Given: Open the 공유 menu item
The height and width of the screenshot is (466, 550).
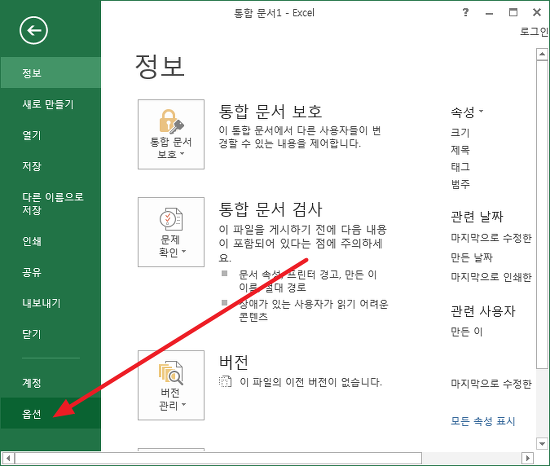Looking at the screenshot, I should click(51, 272).
